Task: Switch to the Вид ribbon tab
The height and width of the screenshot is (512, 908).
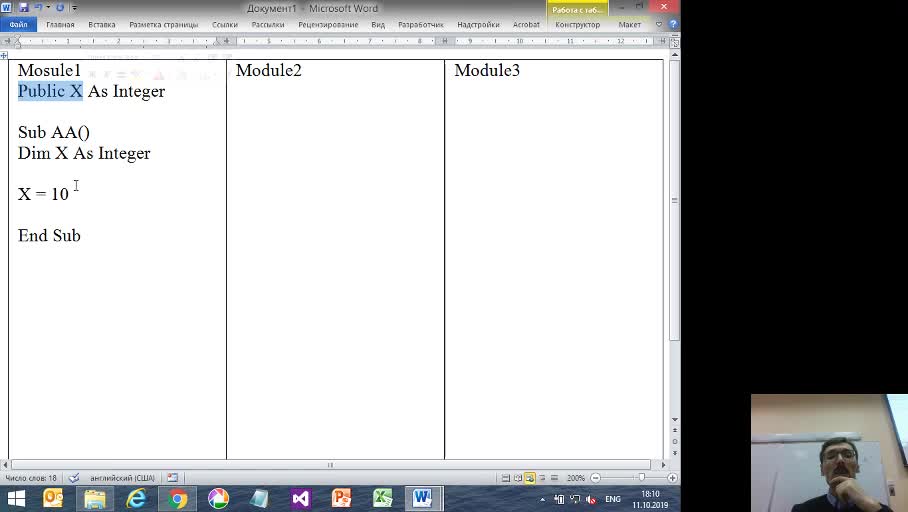Action: (x=378, y=24)
